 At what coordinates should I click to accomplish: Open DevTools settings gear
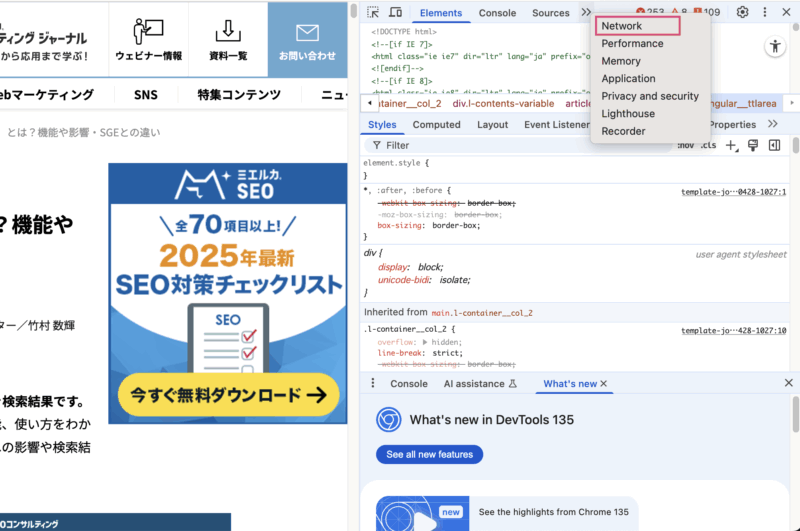click(x=742, y=12)
